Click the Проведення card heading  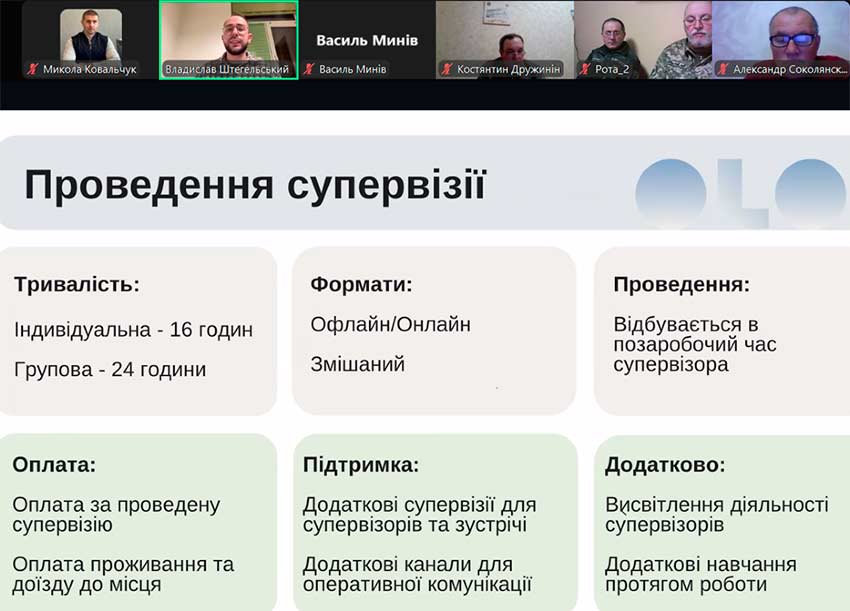681,285
